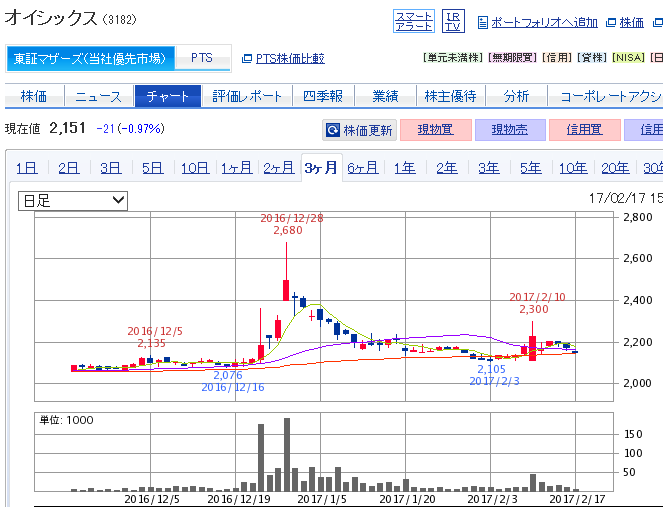Click the オイシックス stock name heading

pyautogui.click(x=51, y=18)
